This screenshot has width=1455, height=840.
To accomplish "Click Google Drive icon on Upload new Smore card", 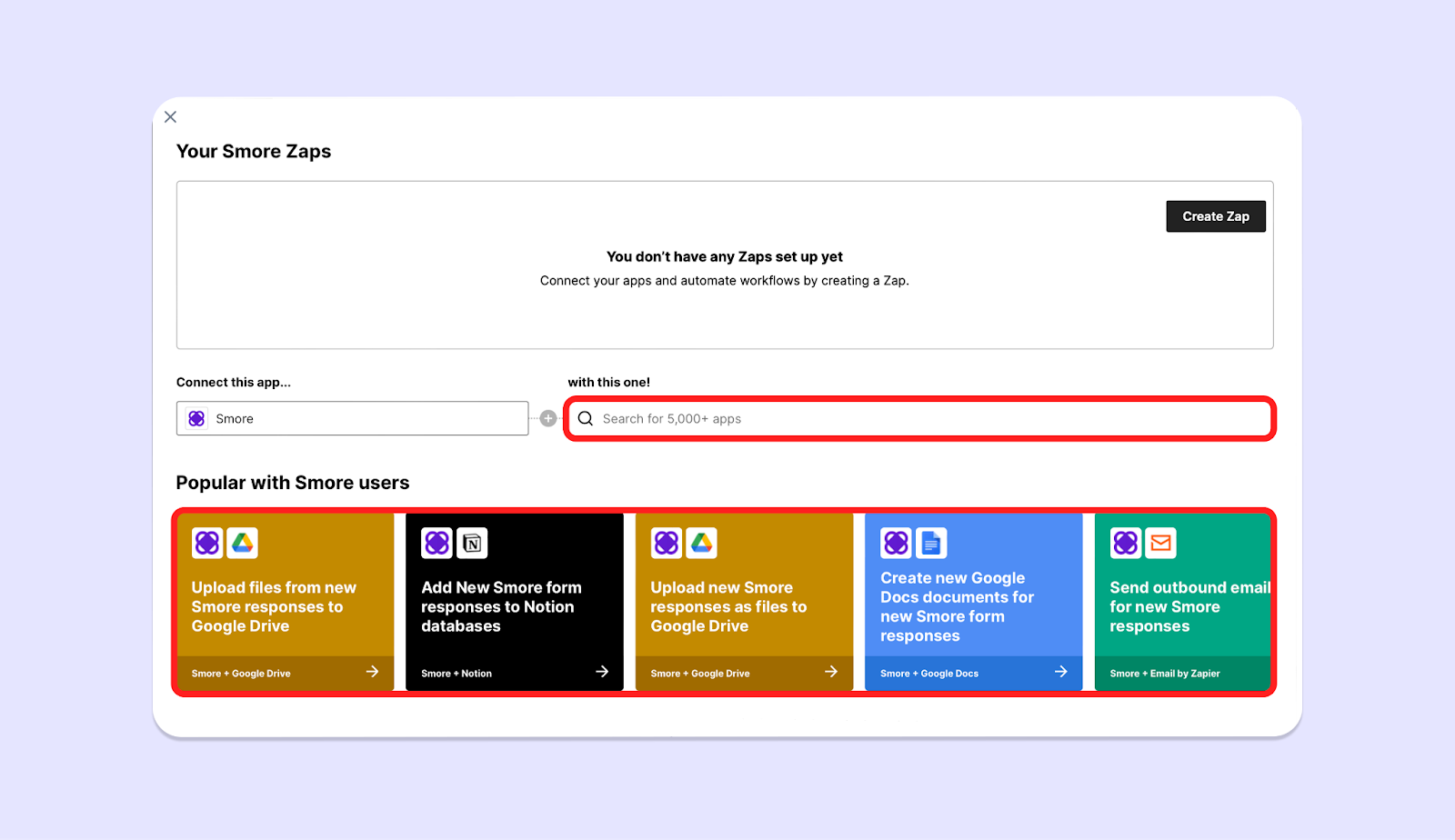I will [701, 543].
